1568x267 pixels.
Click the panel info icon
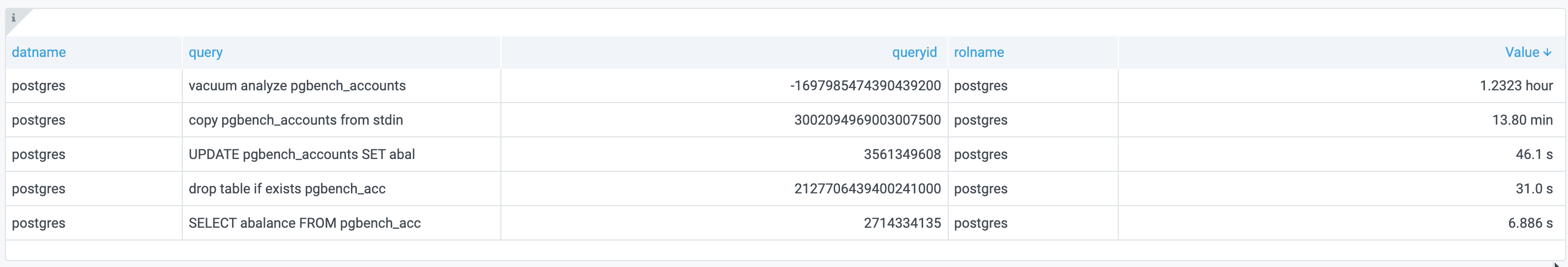tap(13, 18)
